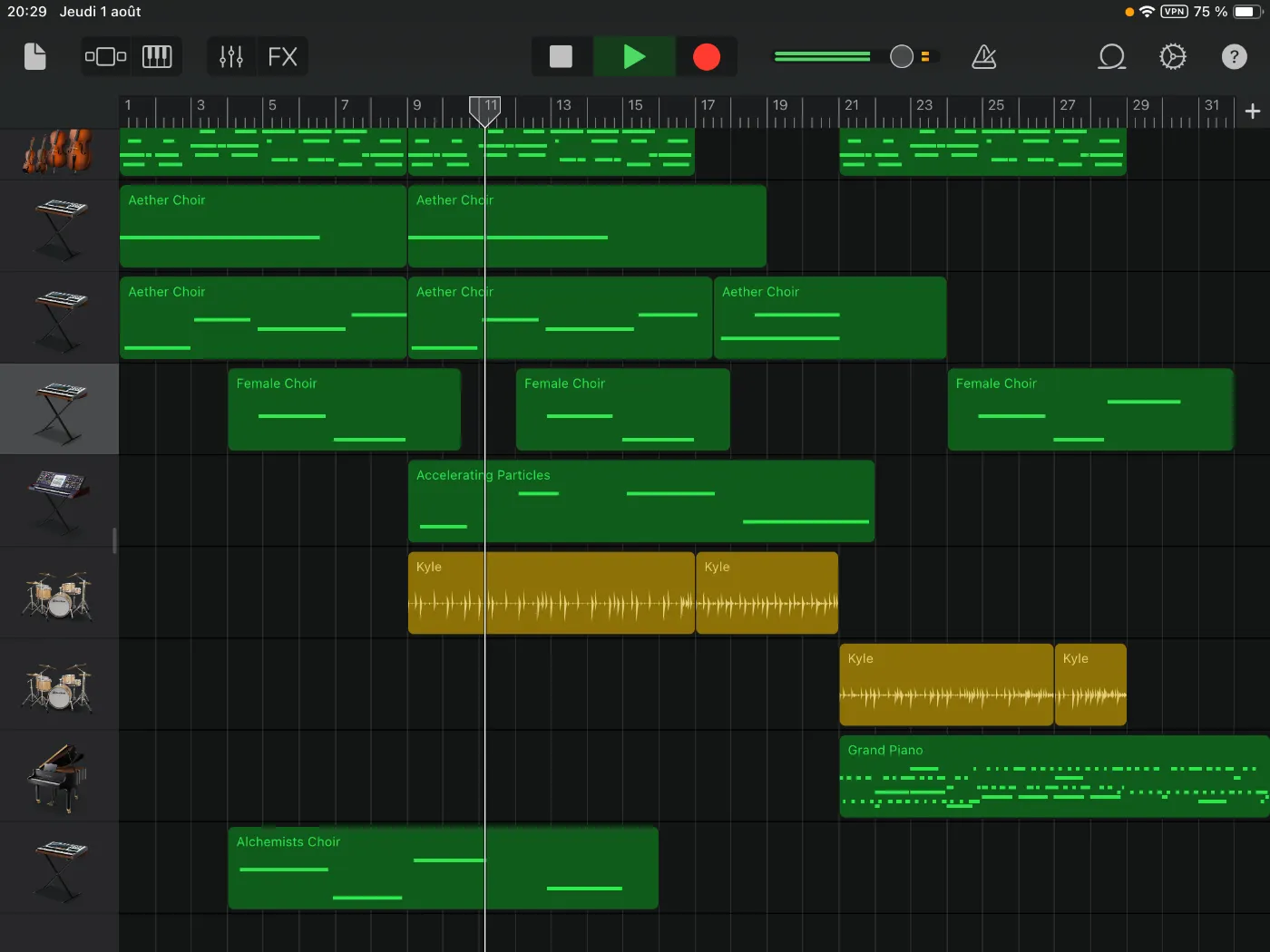Click the playhead marker on the ruler
Viewport: 1270px width, 952px height.
pos(484,110)
